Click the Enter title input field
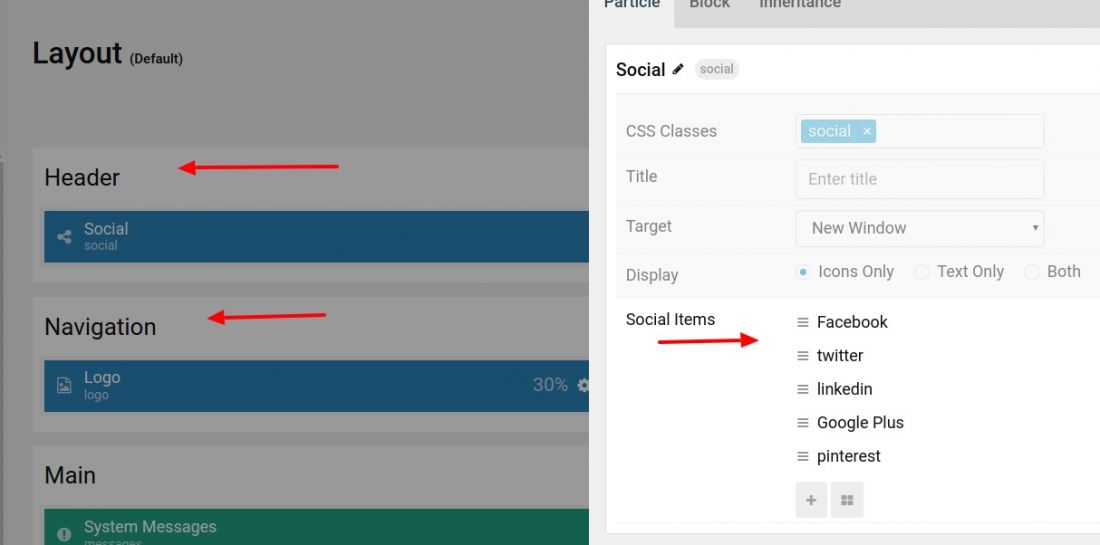 pyautogui.click(x=920, y=179)
